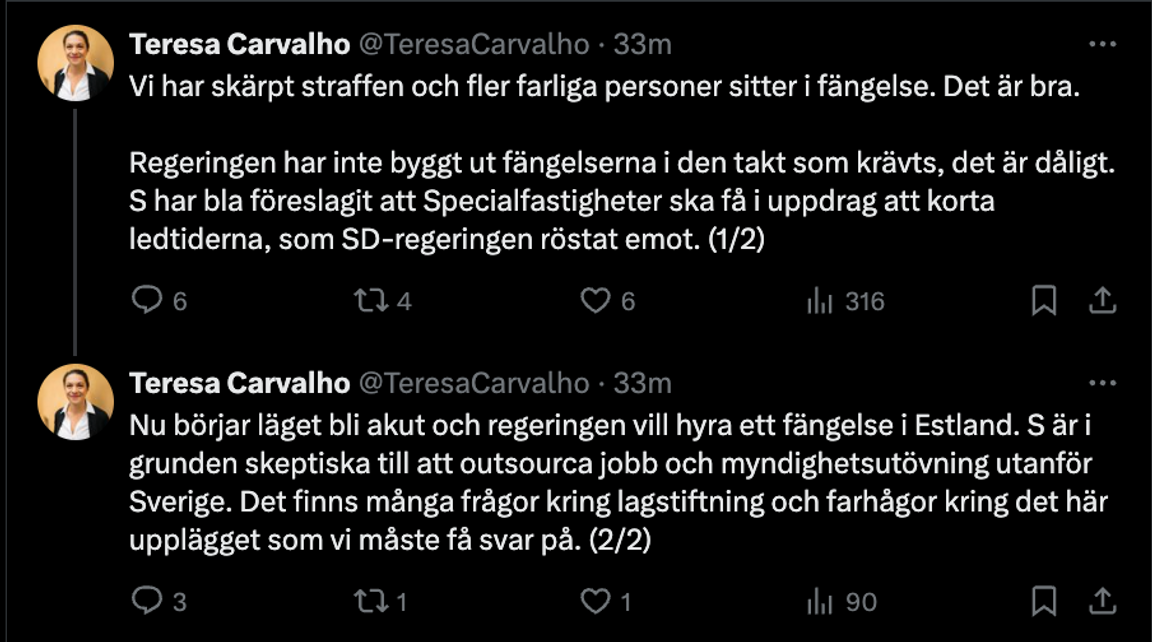Share the second tweet about Estland
The height and width of the screenshot is (642, 1152).
(x=1101, y=601)
